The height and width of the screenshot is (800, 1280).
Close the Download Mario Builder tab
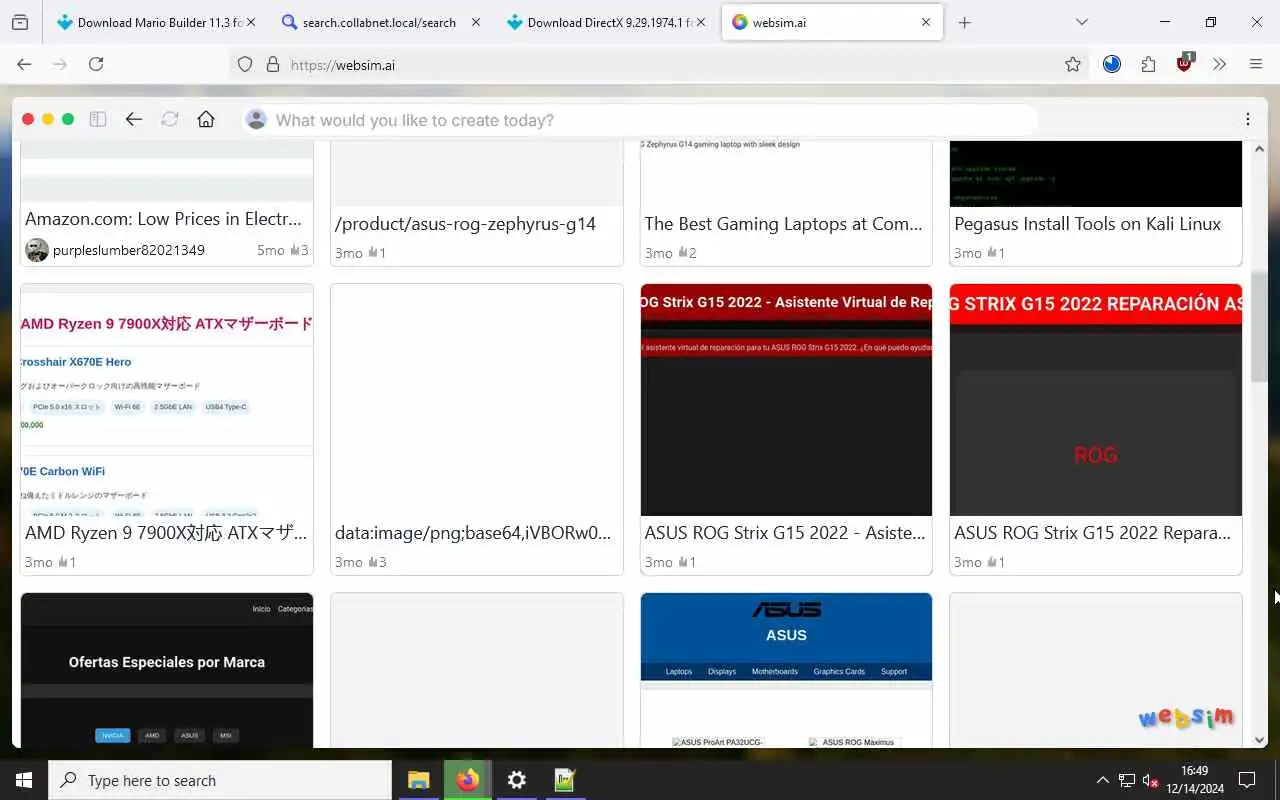(x=250, y=22)
